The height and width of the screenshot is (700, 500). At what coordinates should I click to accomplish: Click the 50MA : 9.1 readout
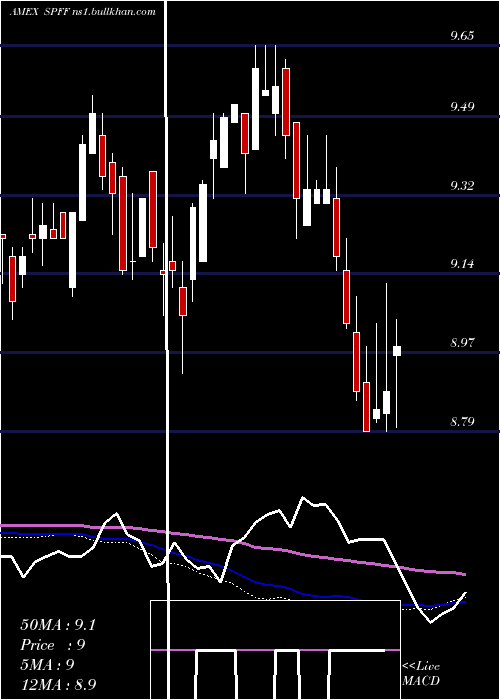point(58,625)
